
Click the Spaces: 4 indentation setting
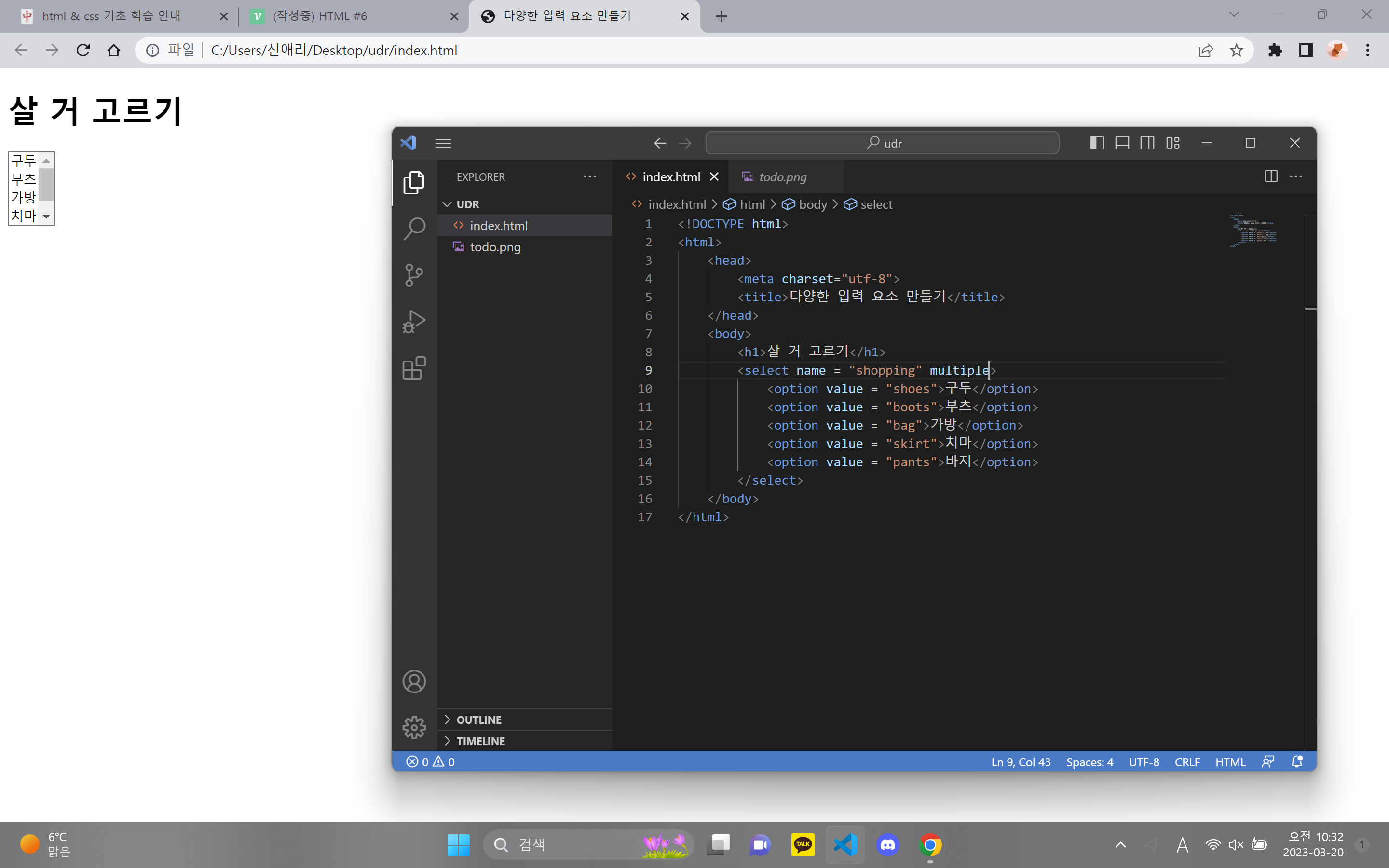click(x=1089, y=762)
